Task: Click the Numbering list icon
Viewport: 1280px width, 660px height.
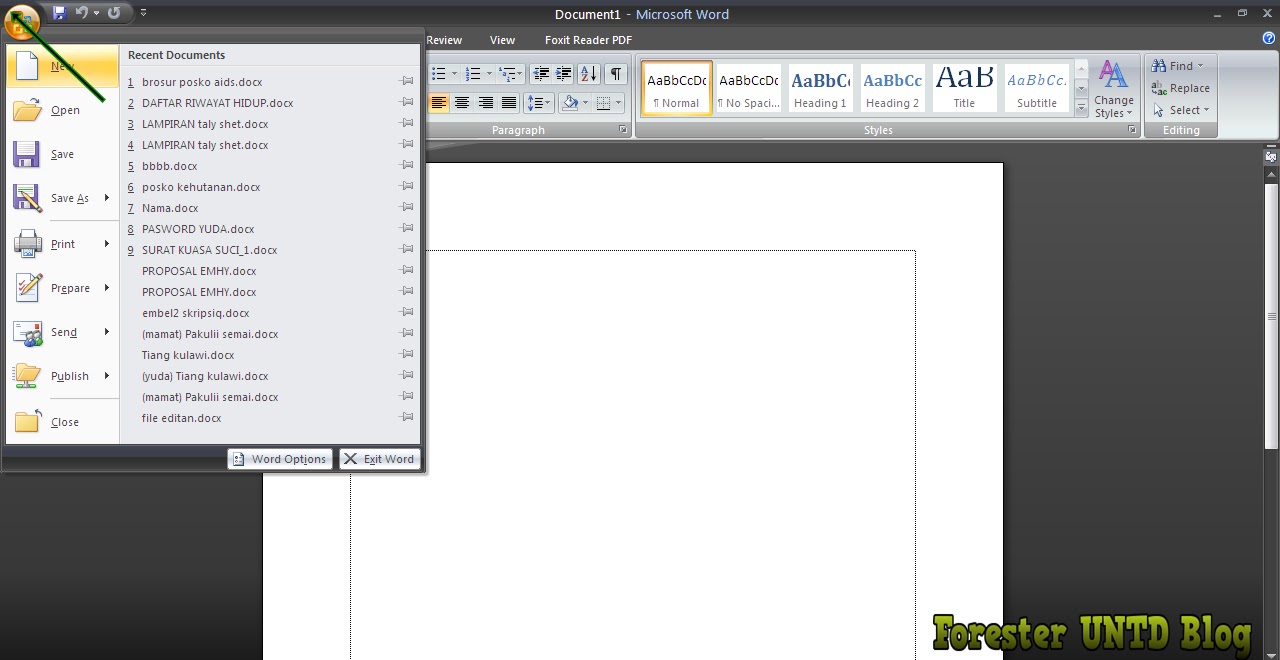Action: (x=474, y=74)
